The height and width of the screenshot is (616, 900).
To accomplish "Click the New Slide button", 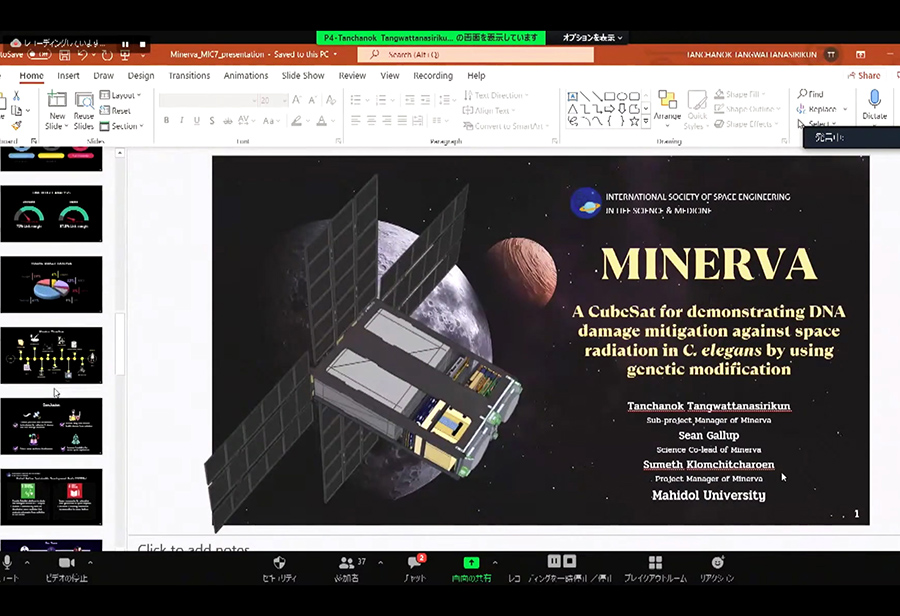I will pyautogui.click(x=57, y=111).
